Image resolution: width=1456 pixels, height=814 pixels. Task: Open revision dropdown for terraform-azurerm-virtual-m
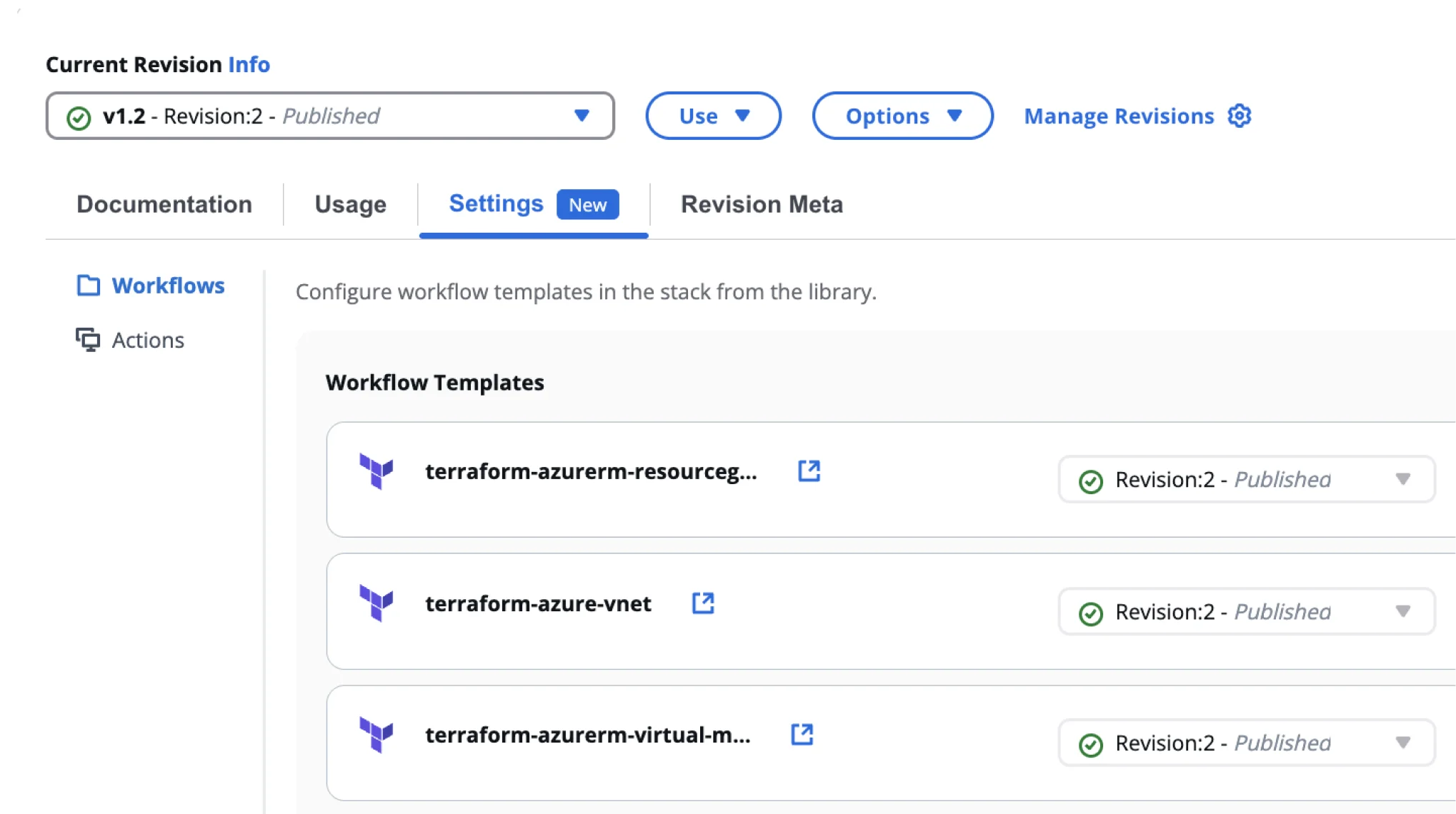1403,743
